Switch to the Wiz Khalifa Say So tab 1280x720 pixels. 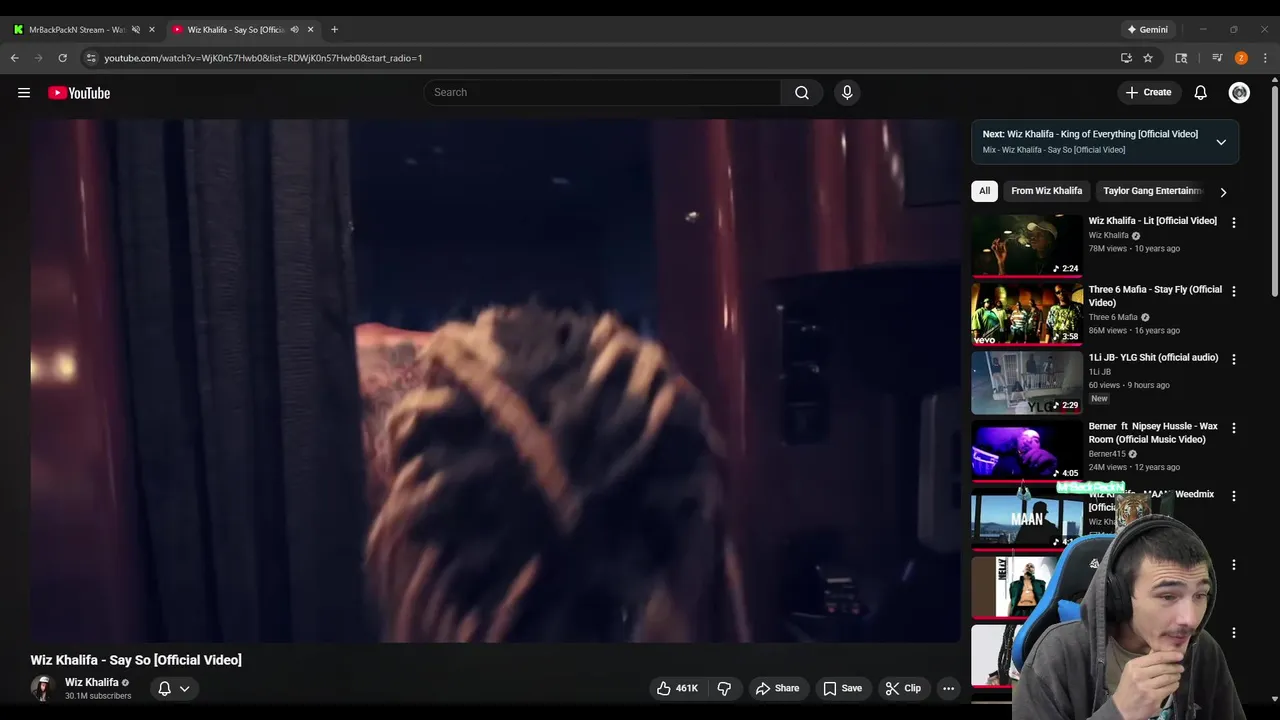click(236, 29)
